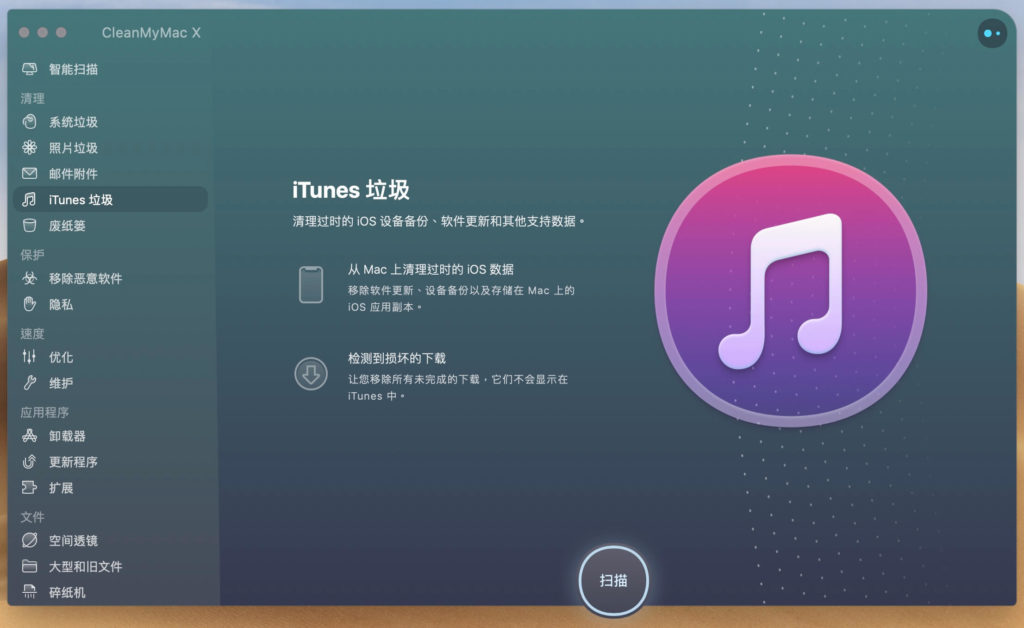Select 大型和旧文件 module

pyautogui.click(x=86, y=567)
